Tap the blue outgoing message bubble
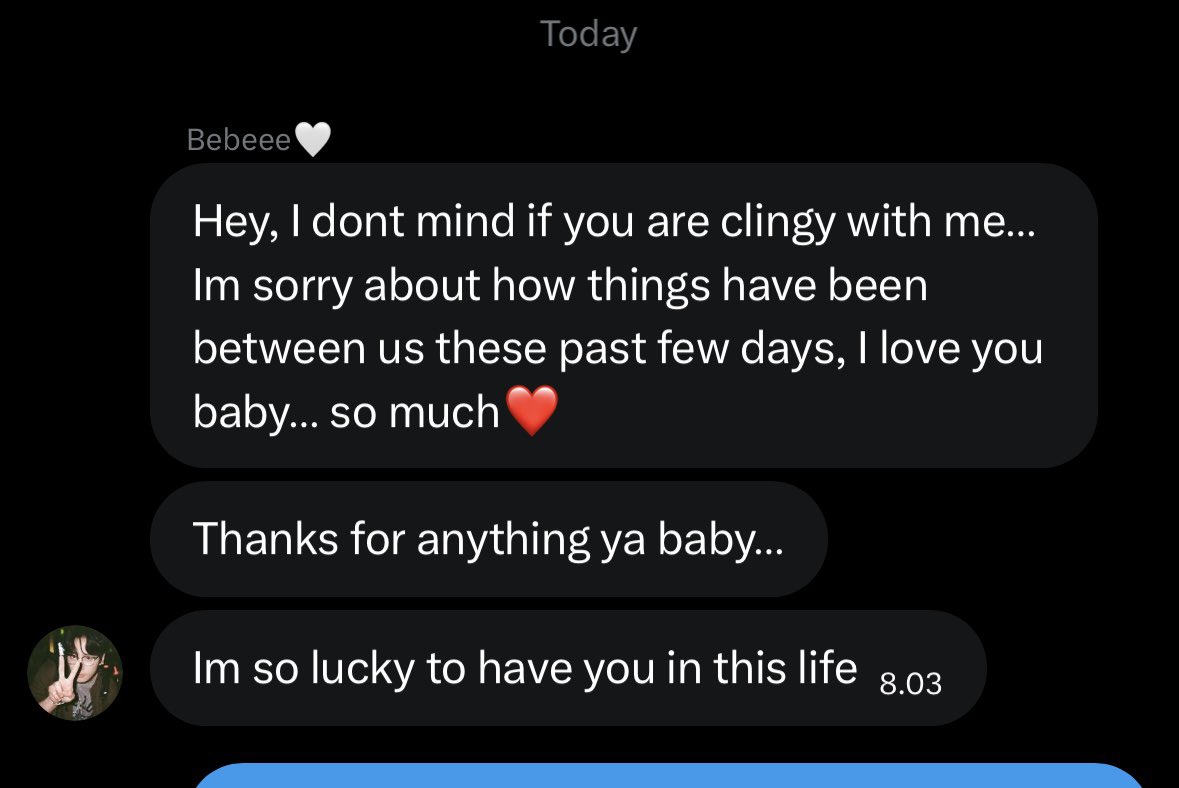Image resolution: width=1179 pixels, height=788 pixels. (669, 776)
